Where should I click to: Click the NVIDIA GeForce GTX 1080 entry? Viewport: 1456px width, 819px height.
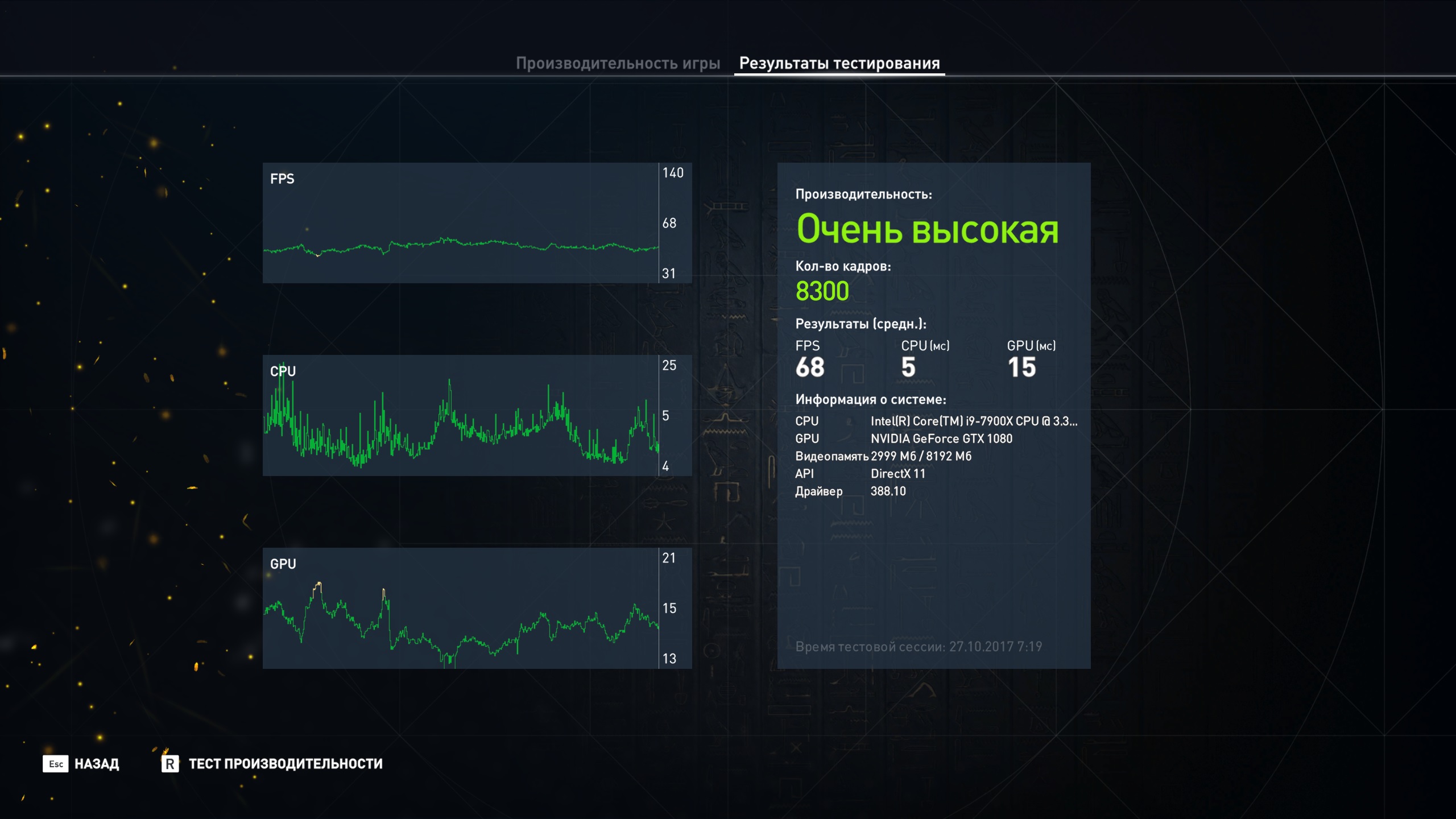[941, 439]
